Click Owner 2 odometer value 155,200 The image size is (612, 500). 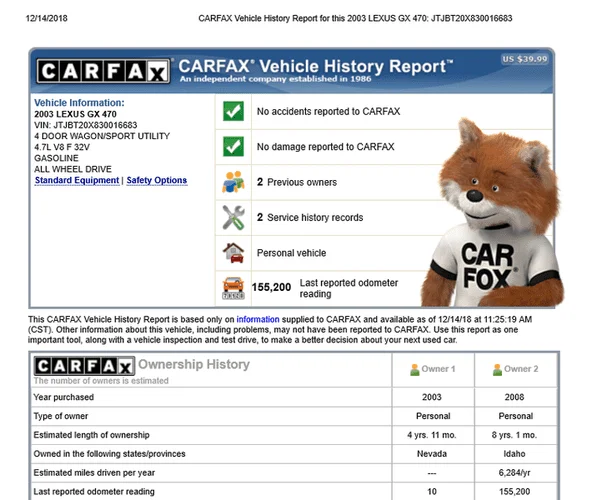point(514,491)
